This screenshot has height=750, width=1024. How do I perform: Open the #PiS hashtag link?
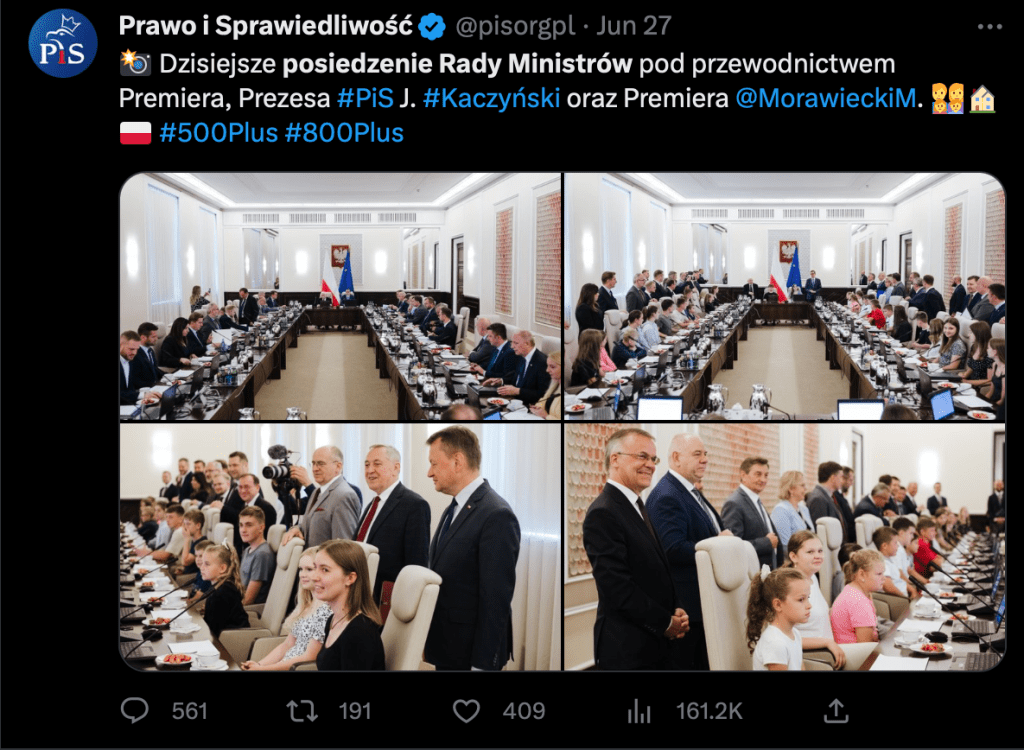pos(365,98)
